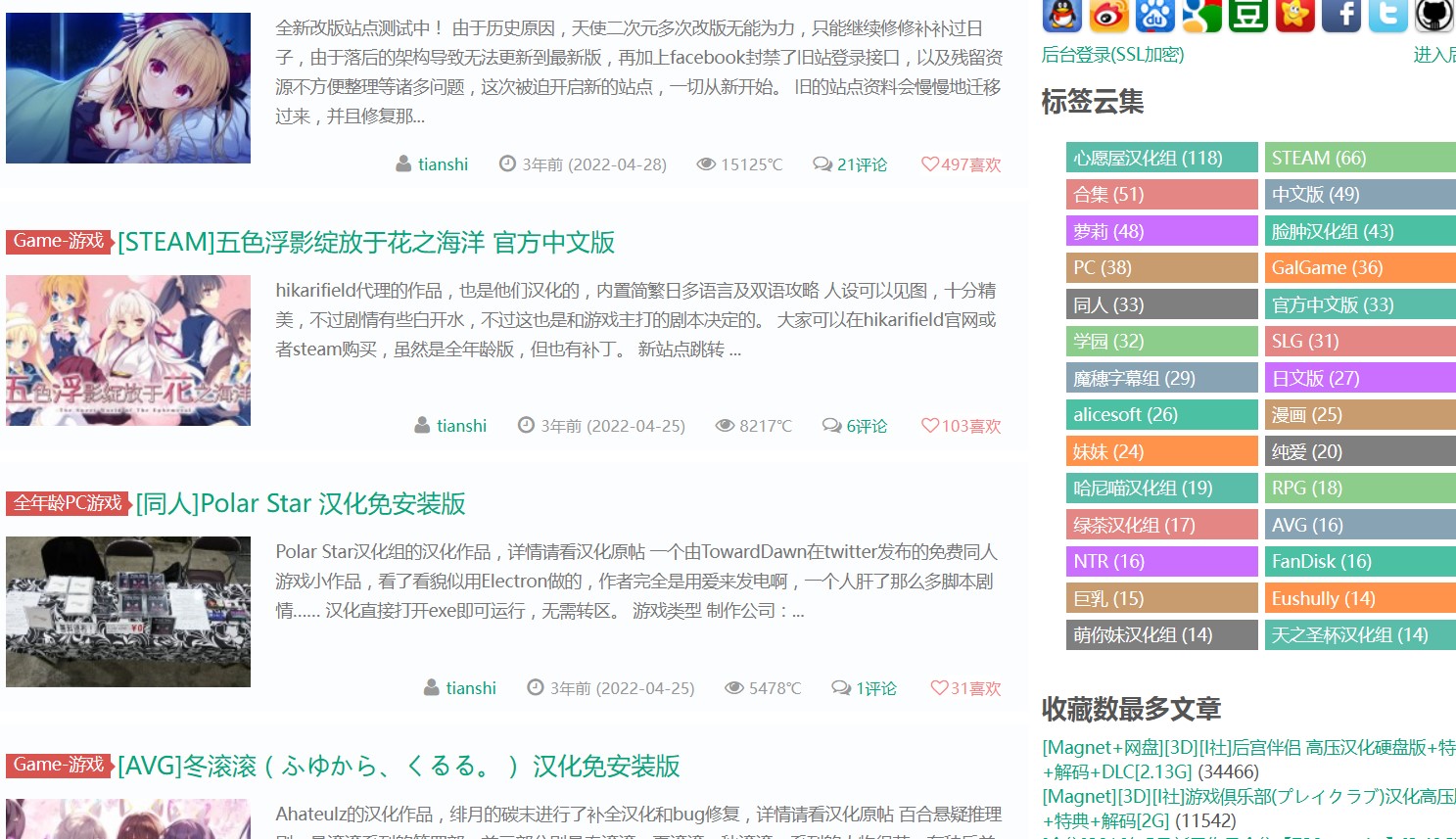This screenshot has height=839, width=1456.
Task: Click 全年龄PC游戏 category label
Action: [x=69, y=502]
